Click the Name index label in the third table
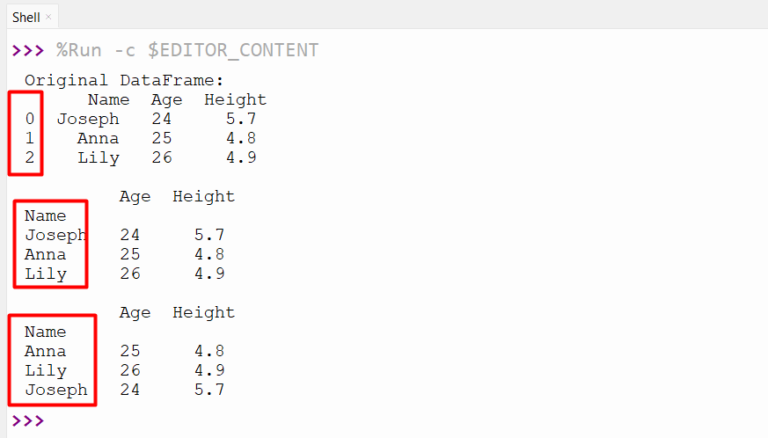The height and width of the screenshot is (438, 768). click(x=45, y=332)
